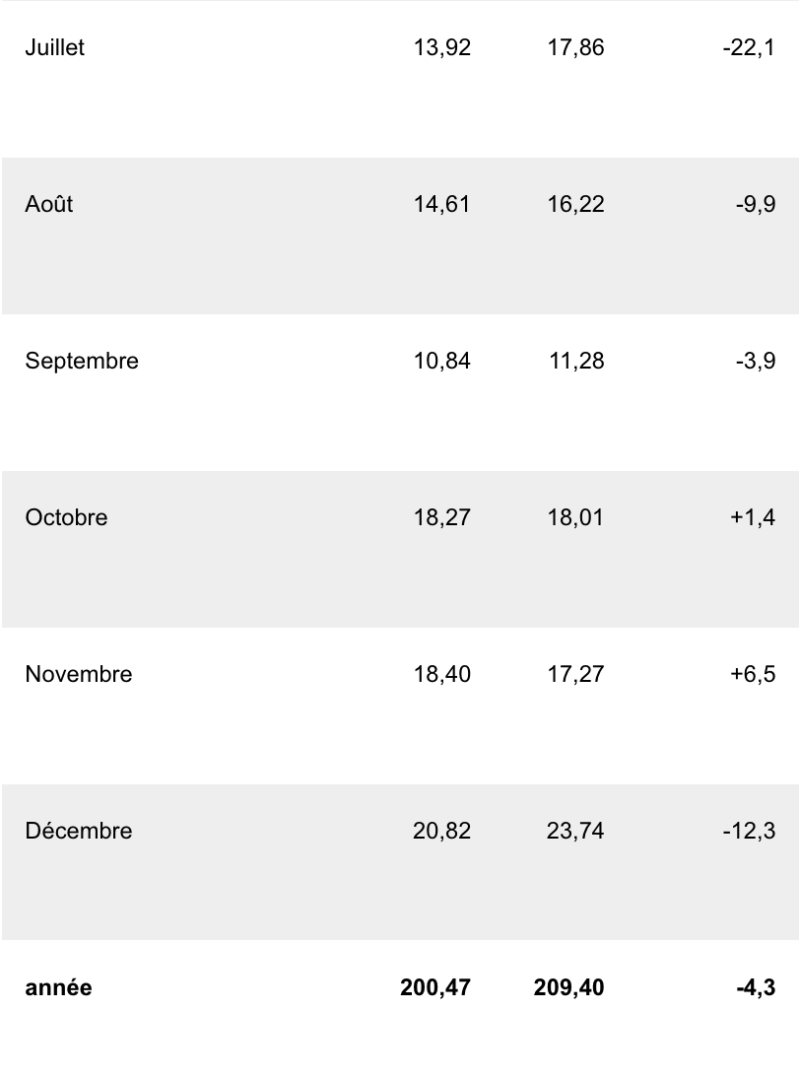This screenshot has width=800, height=1078.
Task: Select the 10,84 value for Septembre
Action: (x=441, y=362)
